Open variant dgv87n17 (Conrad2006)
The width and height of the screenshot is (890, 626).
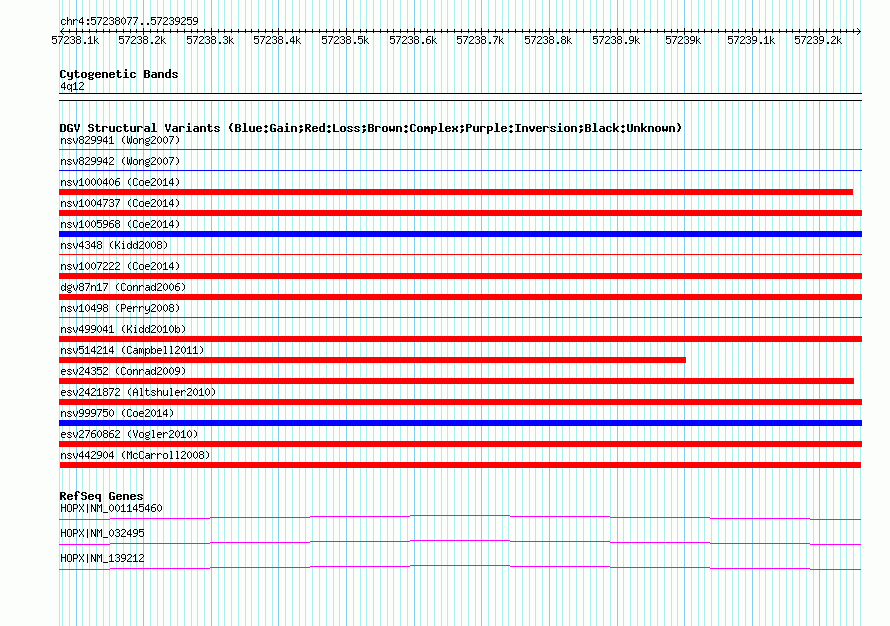click(x=123, y=287)
